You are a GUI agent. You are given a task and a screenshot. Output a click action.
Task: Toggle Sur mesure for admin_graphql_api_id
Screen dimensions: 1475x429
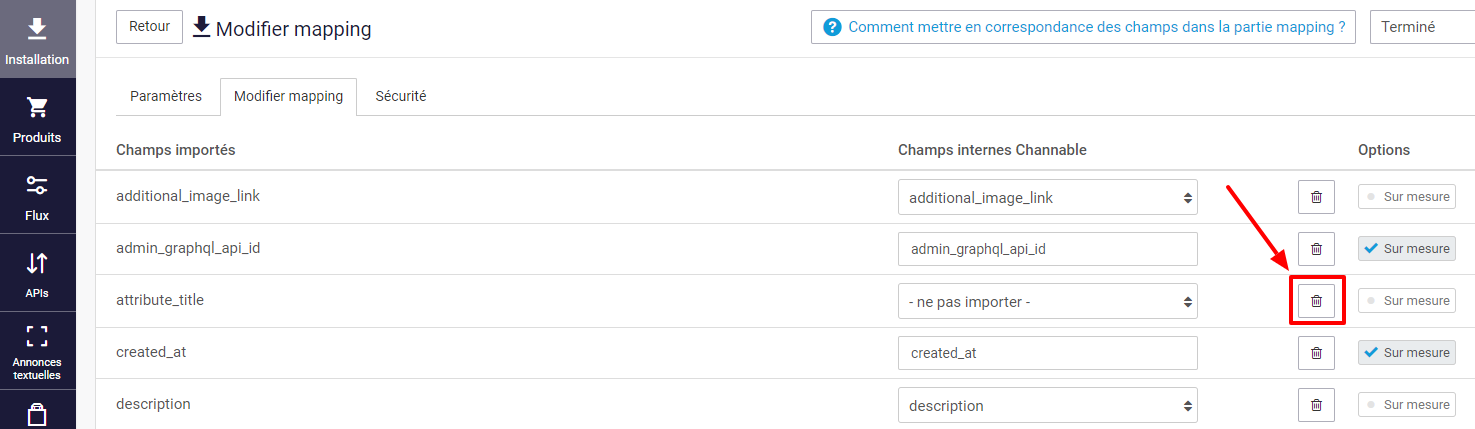coord(1406,249)
